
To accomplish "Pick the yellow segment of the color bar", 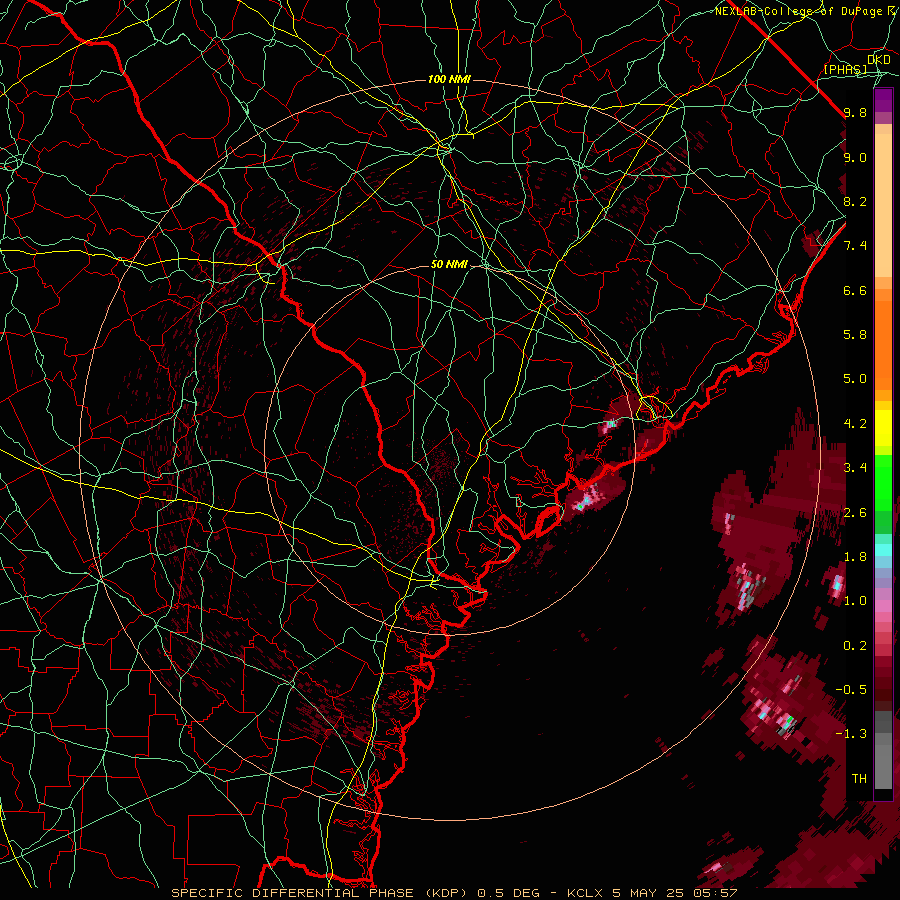I will tap(883, 428).
